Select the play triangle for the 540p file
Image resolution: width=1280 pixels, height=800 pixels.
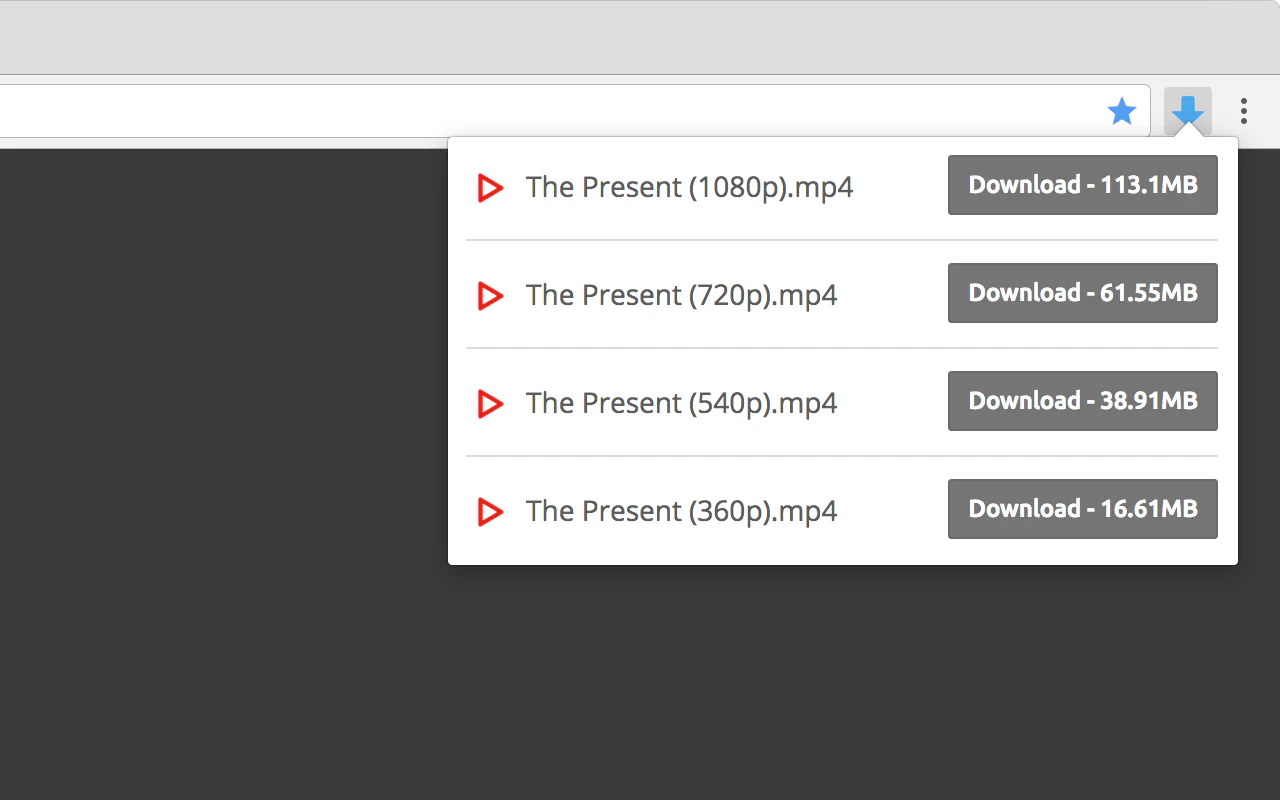click(490, 403)
